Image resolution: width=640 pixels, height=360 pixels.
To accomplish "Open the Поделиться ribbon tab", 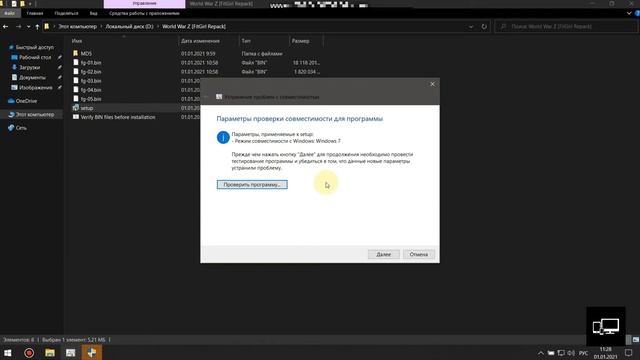I will coord(66,13).
